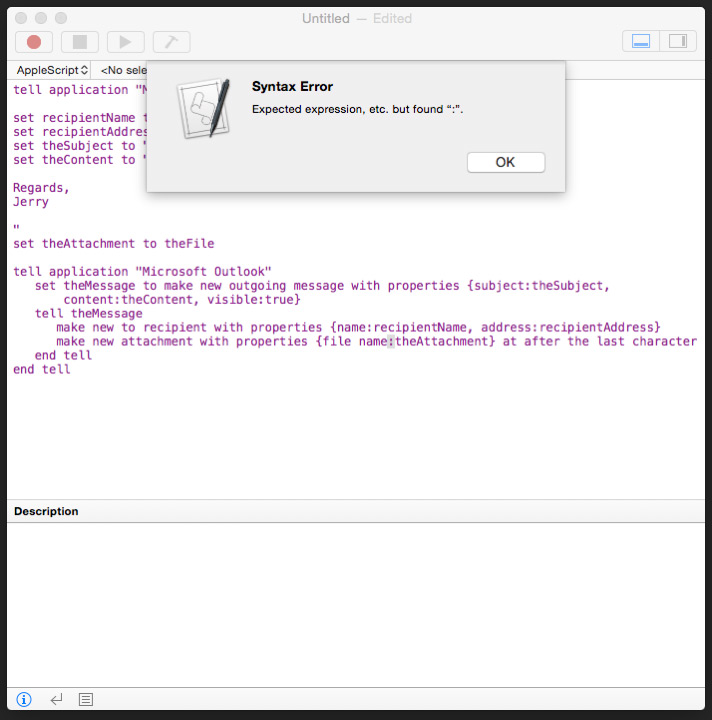Close the Untitled window
This screenshot has height=720, width=712.
pyautogui.click(x=21, y=18)
